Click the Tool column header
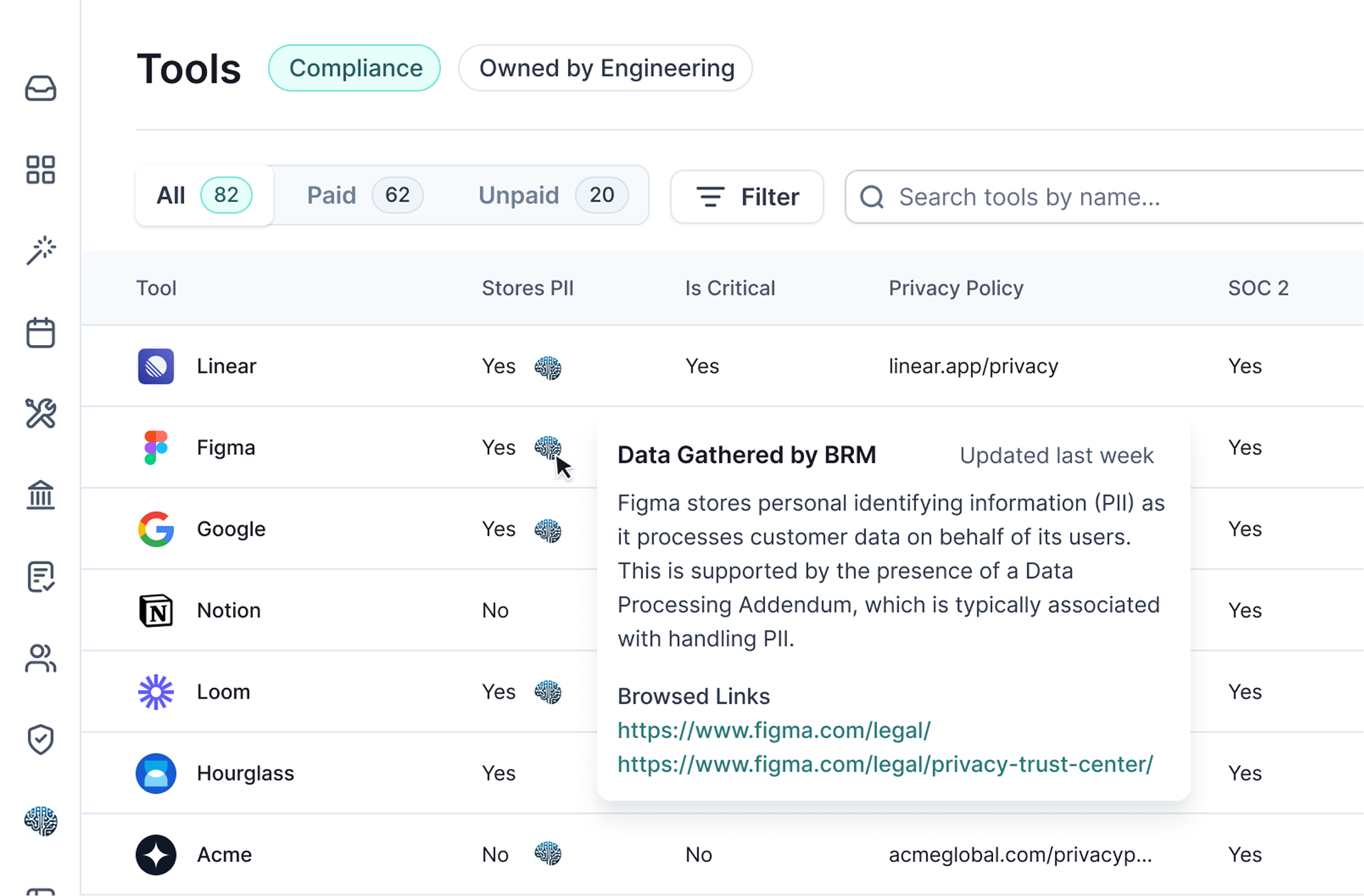Screen dimensions: 1364x896 pos(156,288)
